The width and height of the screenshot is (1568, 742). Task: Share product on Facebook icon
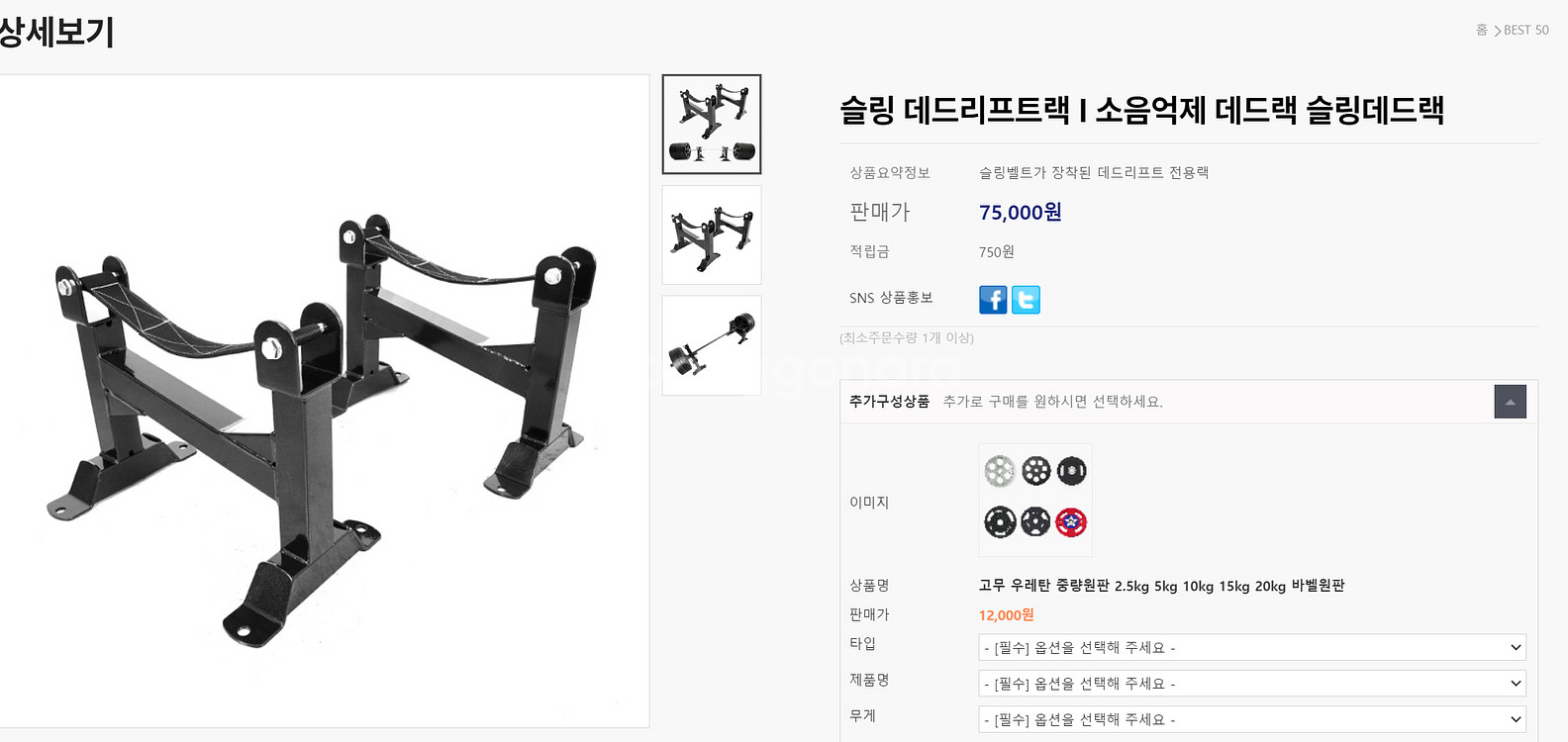coord(993,300)
